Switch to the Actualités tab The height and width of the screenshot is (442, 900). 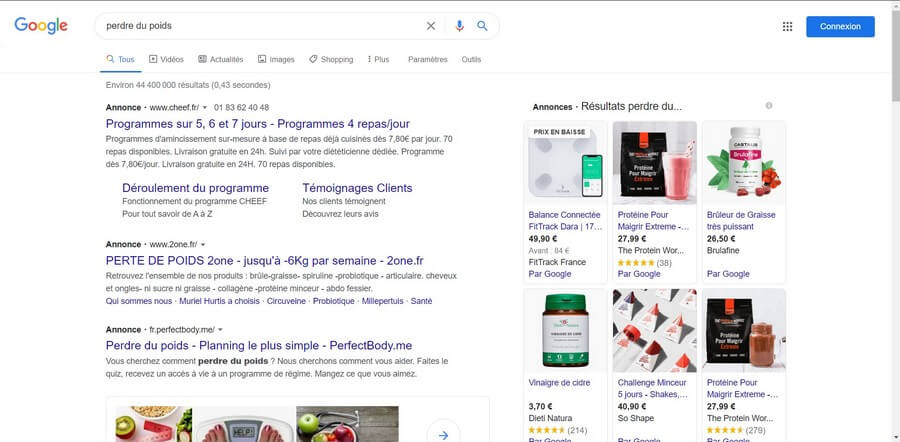tap(221, 59)
